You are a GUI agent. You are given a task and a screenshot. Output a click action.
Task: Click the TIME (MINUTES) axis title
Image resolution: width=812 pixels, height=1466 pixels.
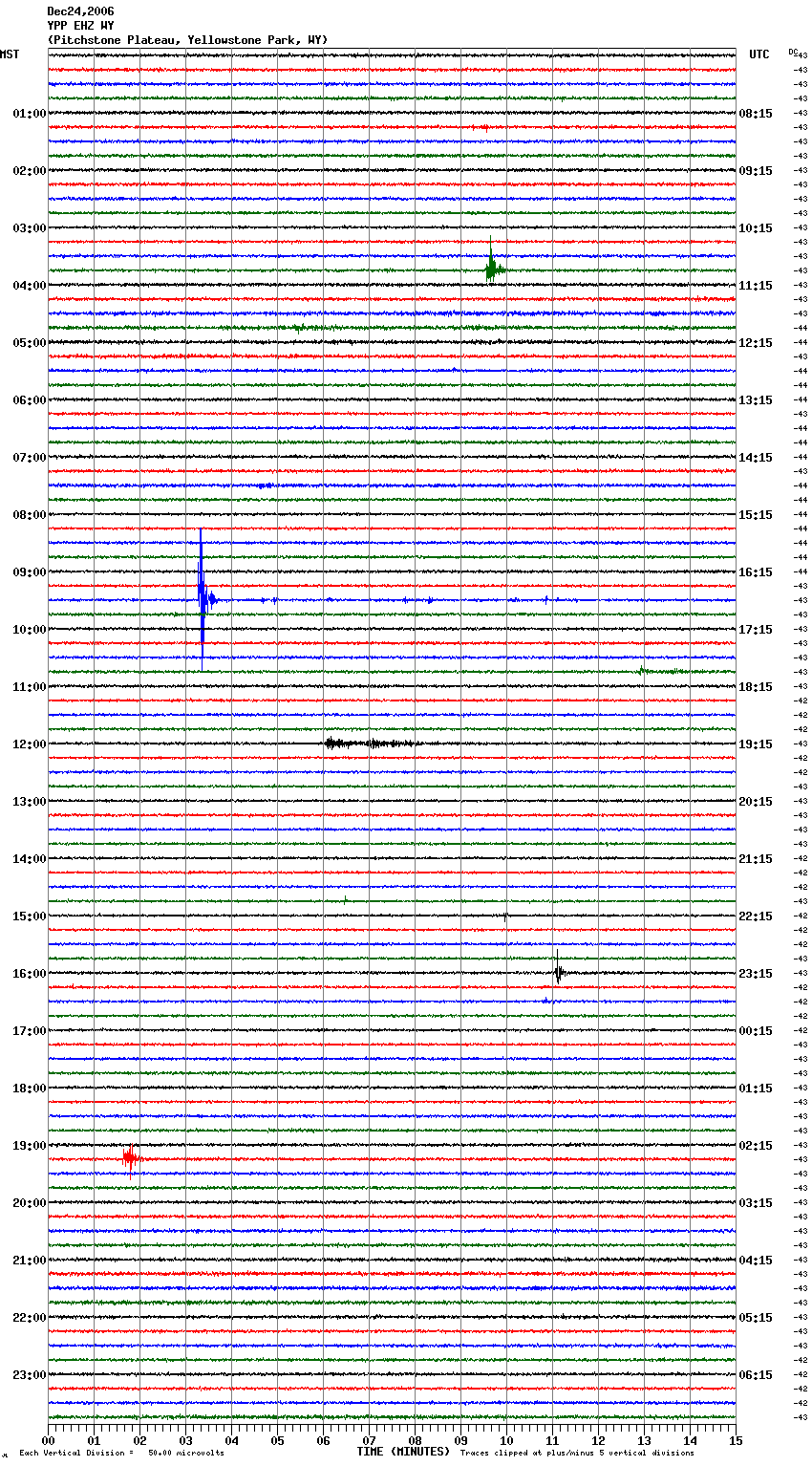pyautogui.click(x=403, y=1452)
